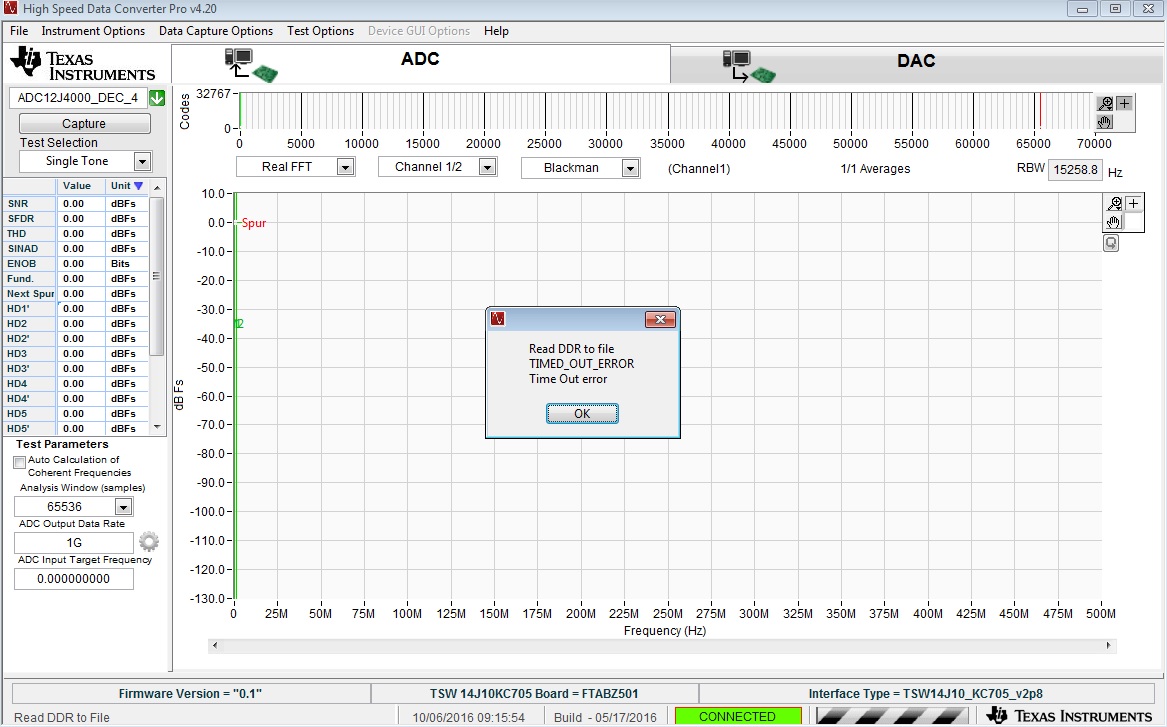The height and width of the screenshot is (727, 1167).
Task: Click the 10/06/2016 09:15:54 timestamp
Action: (469, 717)
